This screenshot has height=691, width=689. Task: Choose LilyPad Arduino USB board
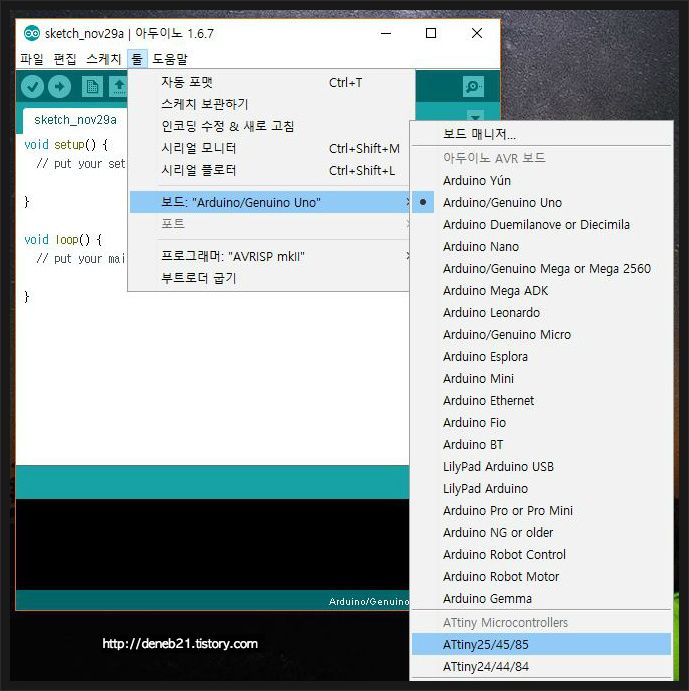[541, 466]
